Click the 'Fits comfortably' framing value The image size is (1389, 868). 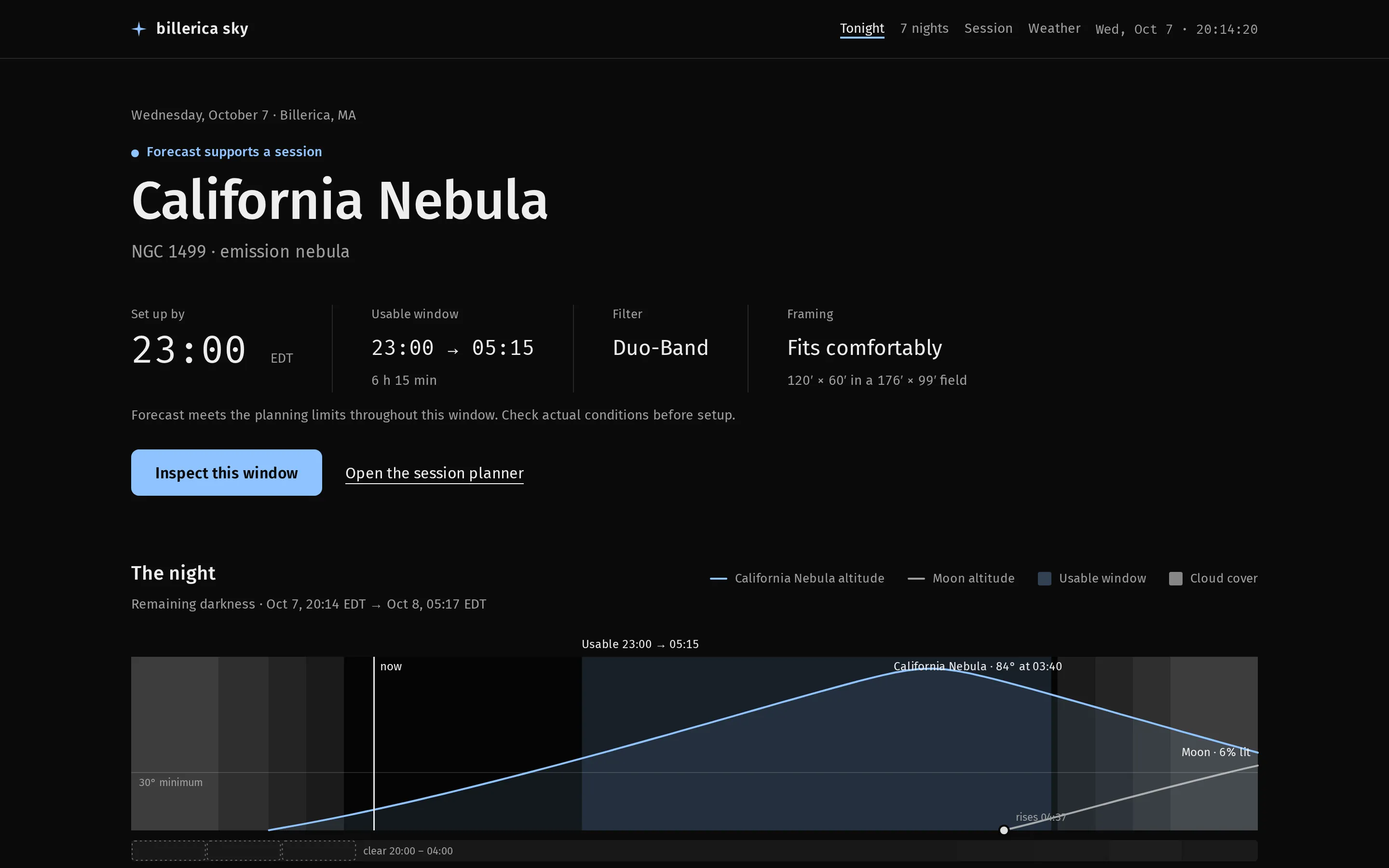[864, 348]
